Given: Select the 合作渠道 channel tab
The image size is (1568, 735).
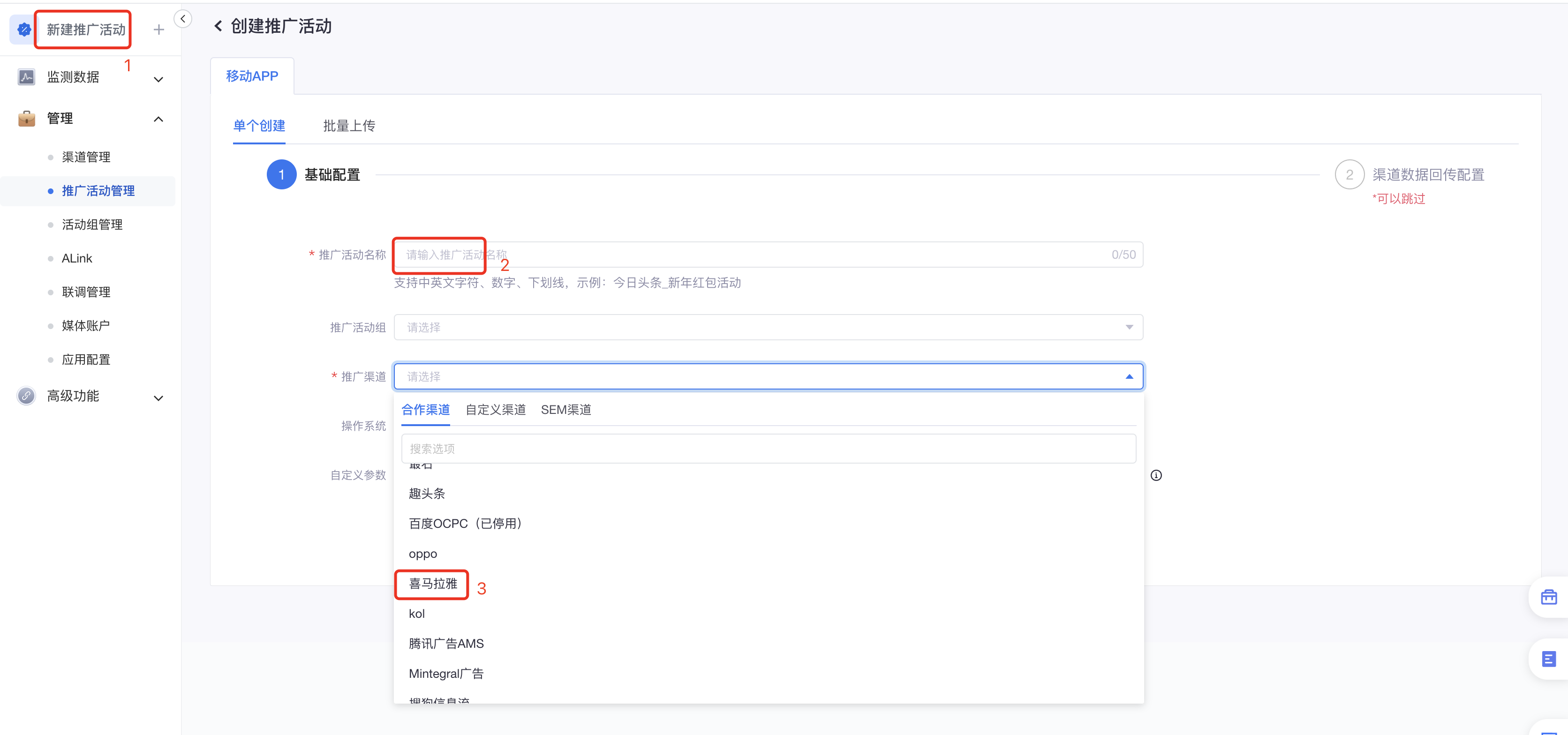Looking at the screenshot, I should (x=425, y=410).
